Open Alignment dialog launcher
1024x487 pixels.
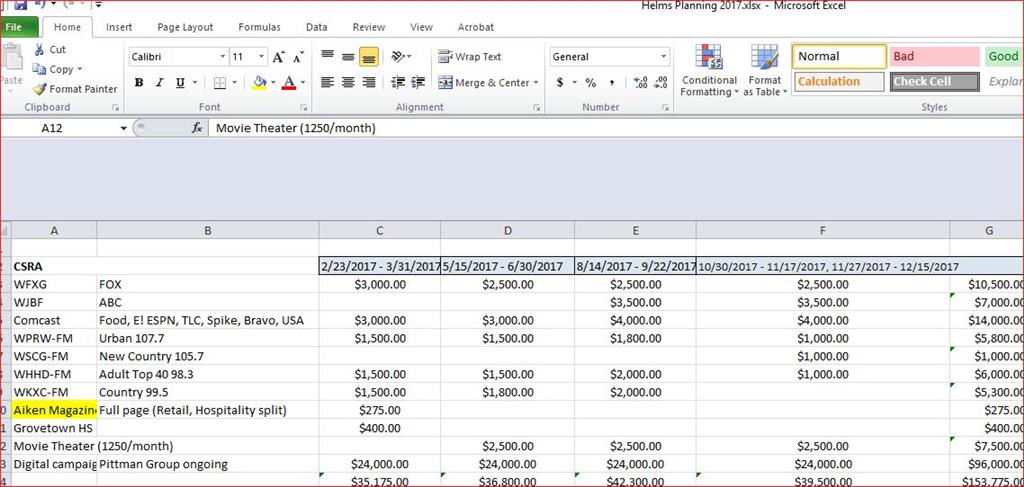pyautogui.click(x=536, y=107)
